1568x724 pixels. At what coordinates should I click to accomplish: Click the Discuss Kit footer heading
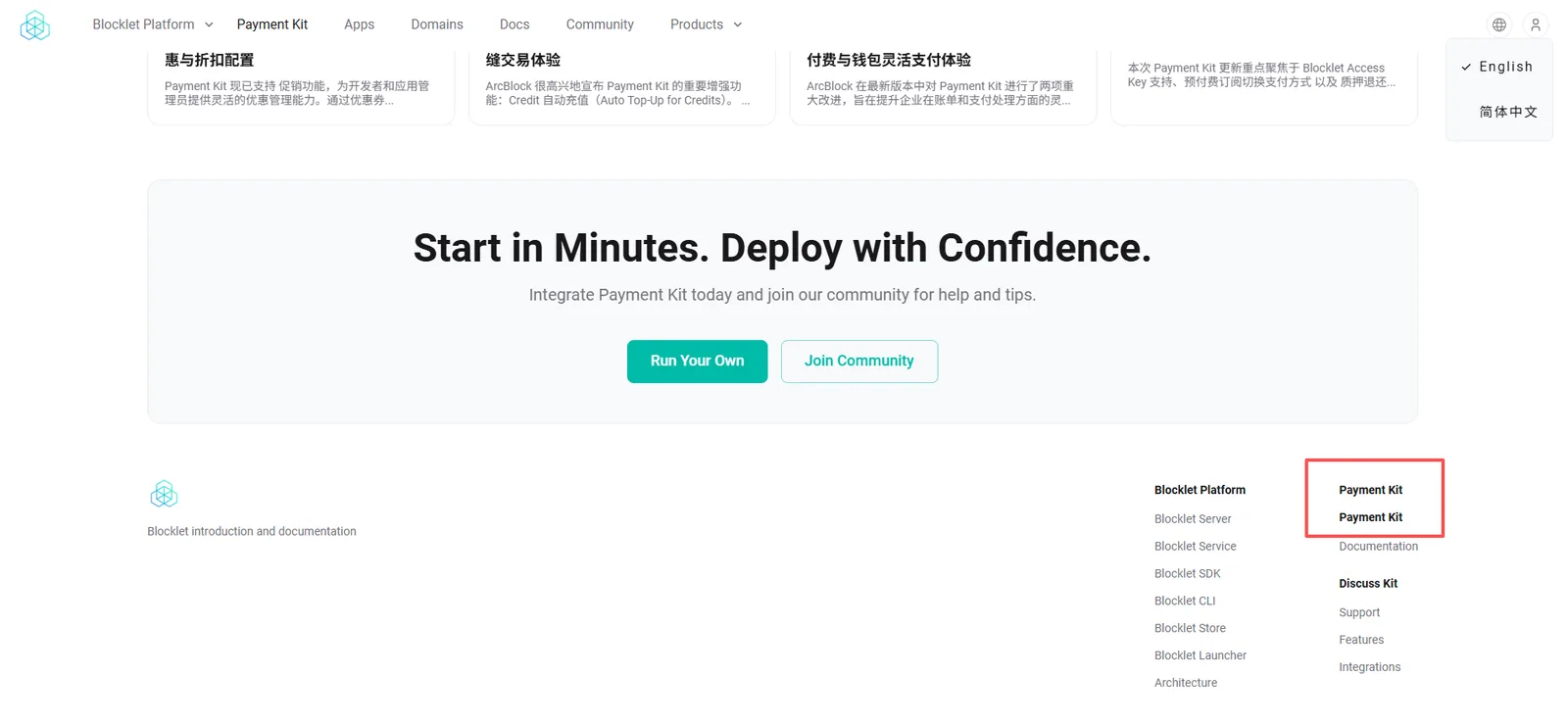[x=1368, y=584]
